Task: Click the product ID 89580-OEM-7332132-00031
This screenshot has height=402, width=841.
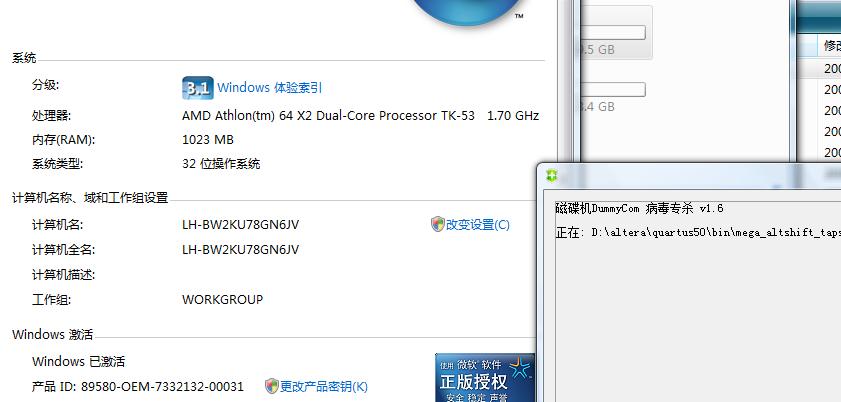Action: tap(162, 386)
